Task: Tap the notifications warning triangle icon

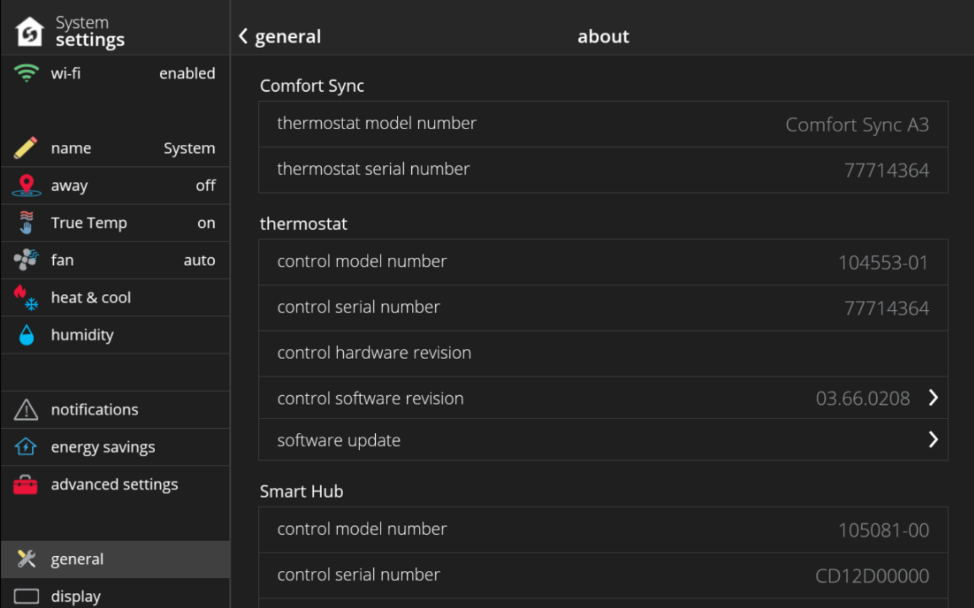Action: (x=26, y=410)
